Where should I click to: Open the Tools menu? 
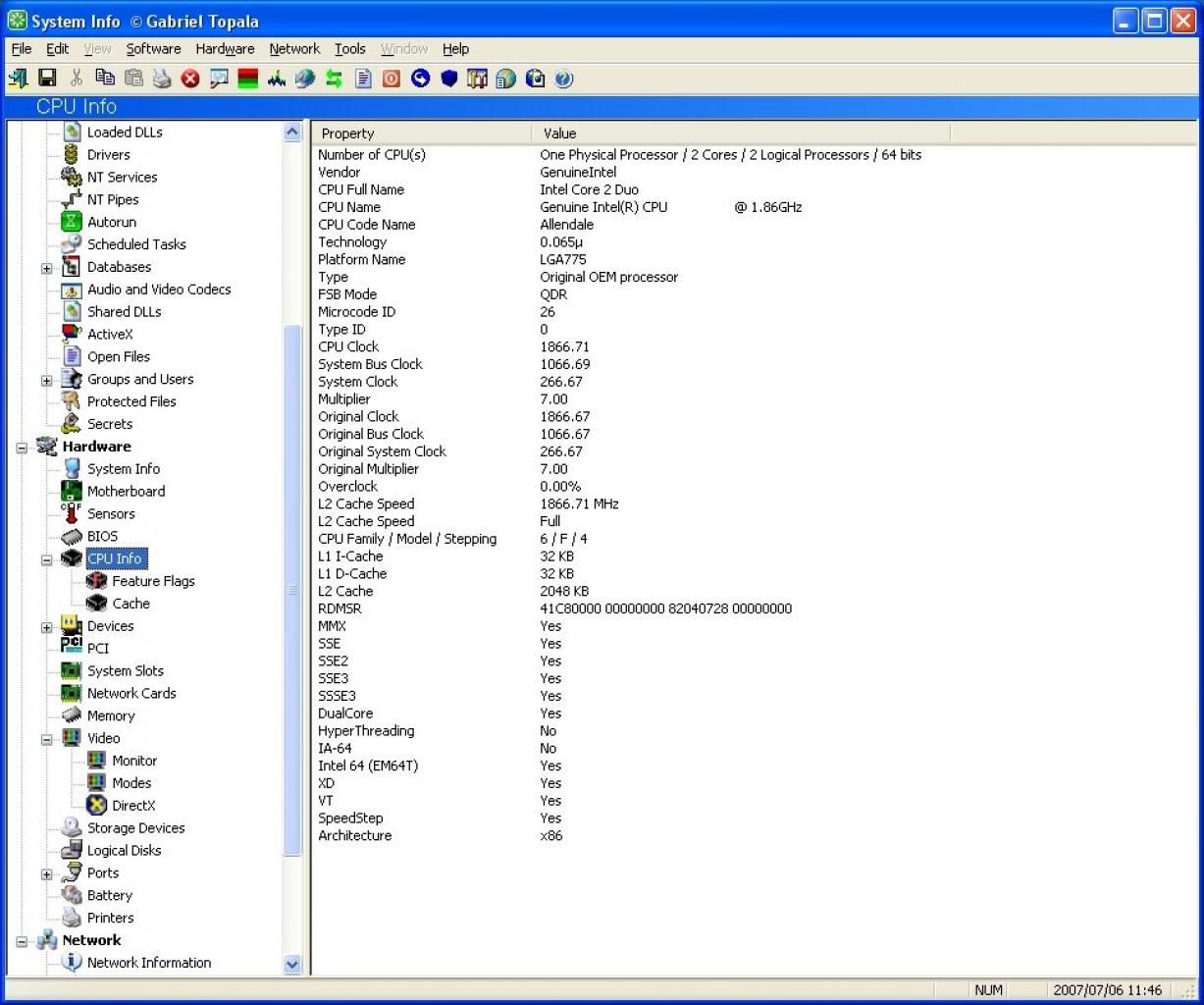[350, 48]
